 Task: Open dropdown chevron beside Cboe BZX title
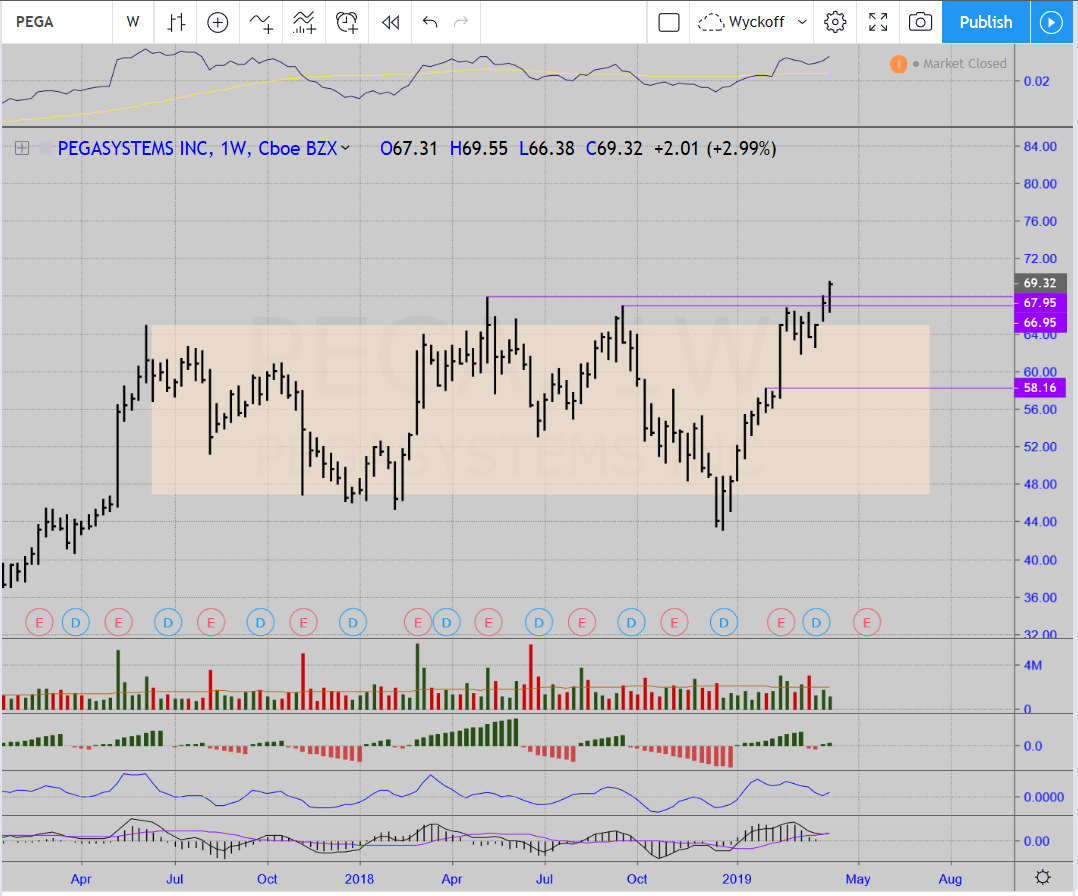click(x=346, y=149)
